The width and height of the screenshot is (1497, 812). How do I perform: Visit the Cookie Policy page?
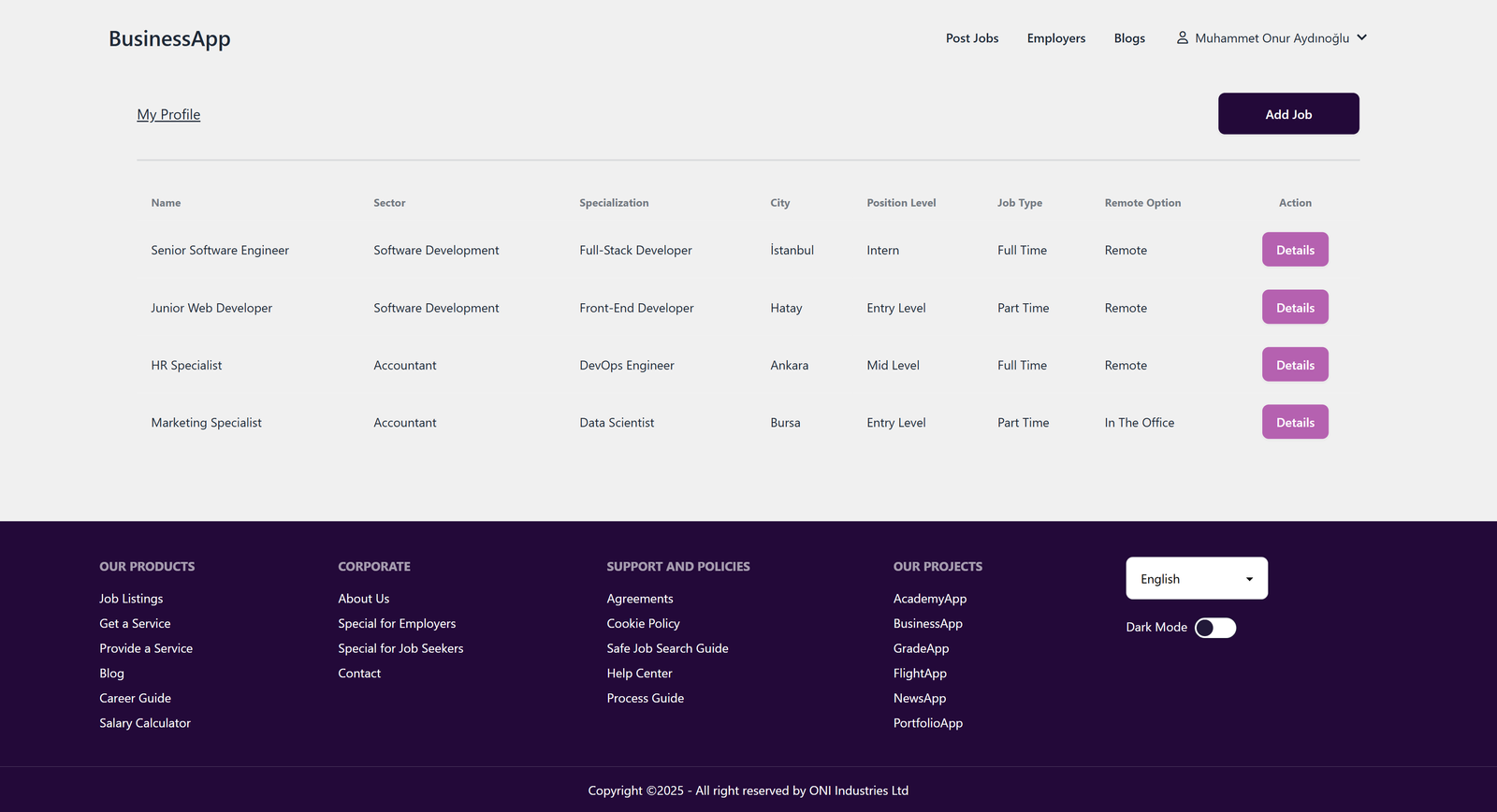point(644,624)
